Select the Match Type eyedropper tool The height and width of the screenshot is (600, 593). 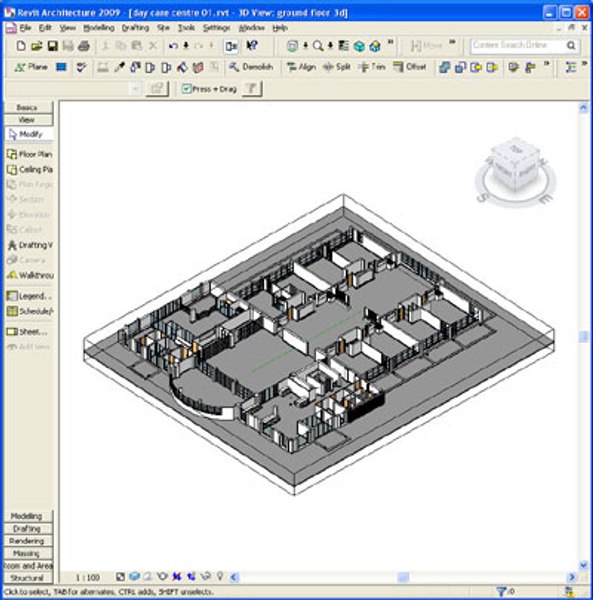(x=119, y=67)
